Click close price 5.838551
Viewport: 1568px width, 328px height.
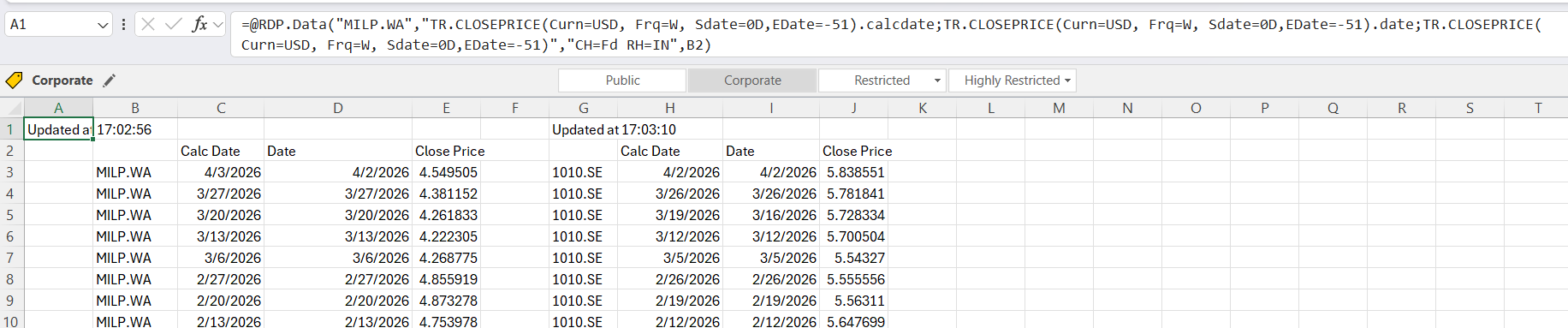click(853, 172)
